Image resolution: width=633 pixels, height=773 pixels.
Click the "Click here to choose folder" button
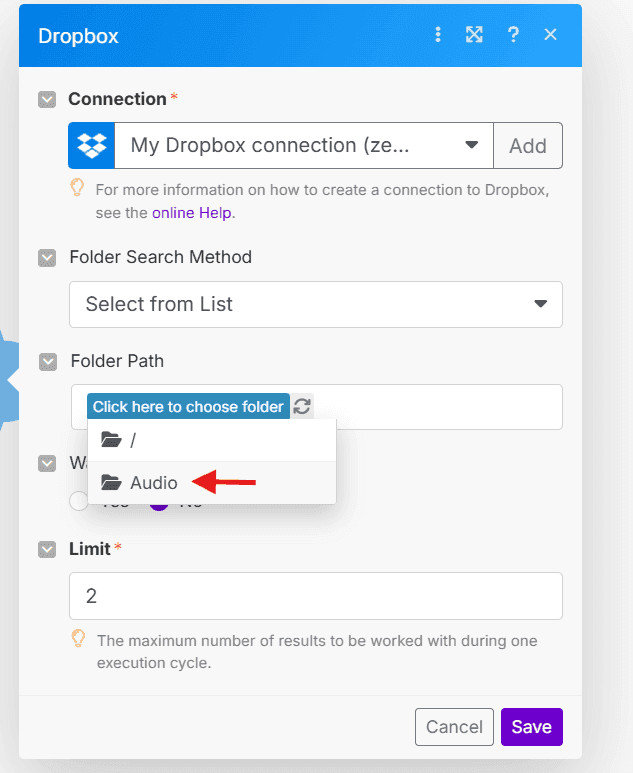pos(188,407)
